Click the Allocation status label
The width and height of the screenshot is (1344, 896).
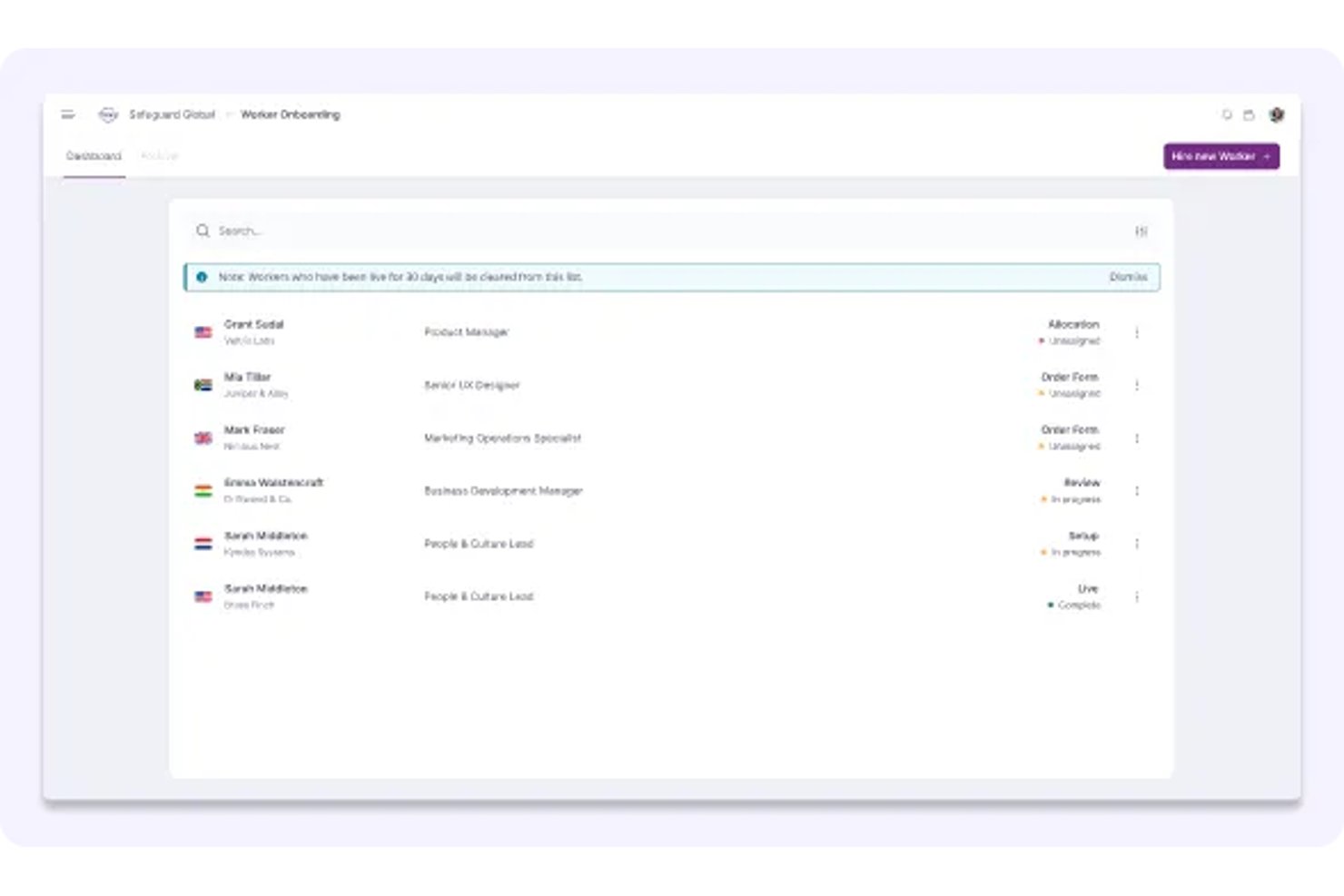click(1073, 324)
